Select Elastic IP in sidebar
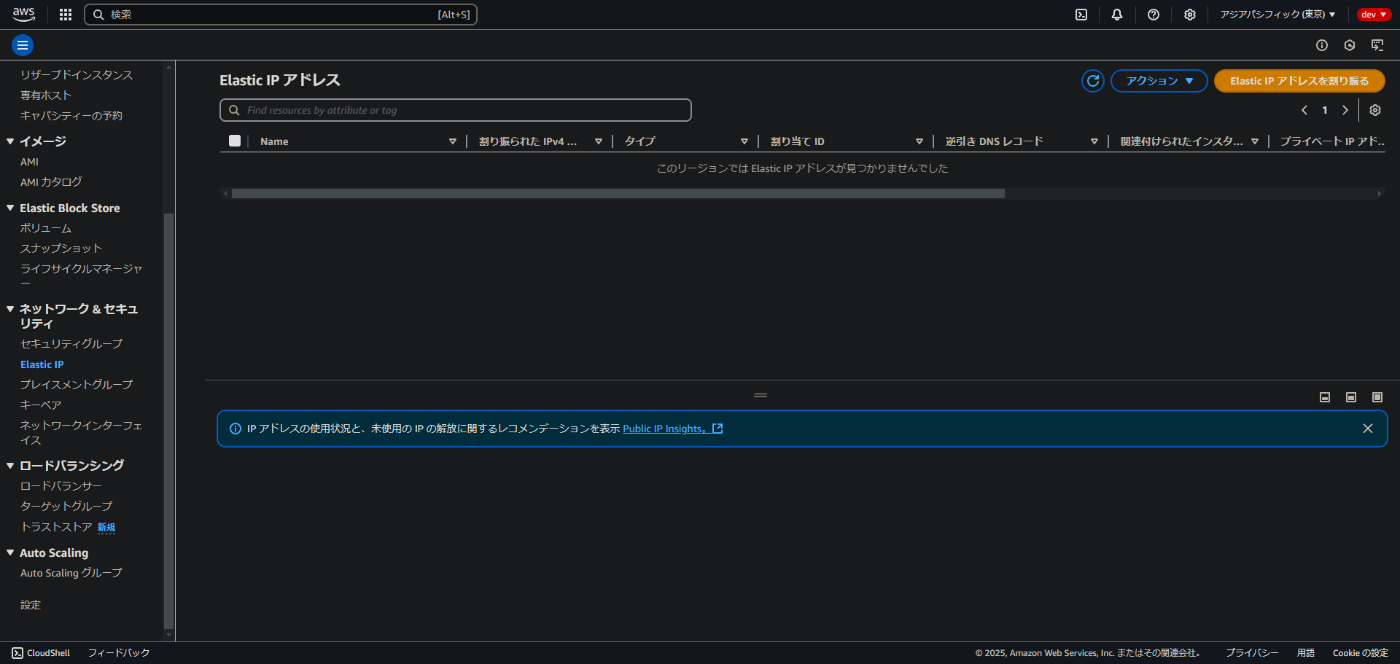 click(42, 365)
